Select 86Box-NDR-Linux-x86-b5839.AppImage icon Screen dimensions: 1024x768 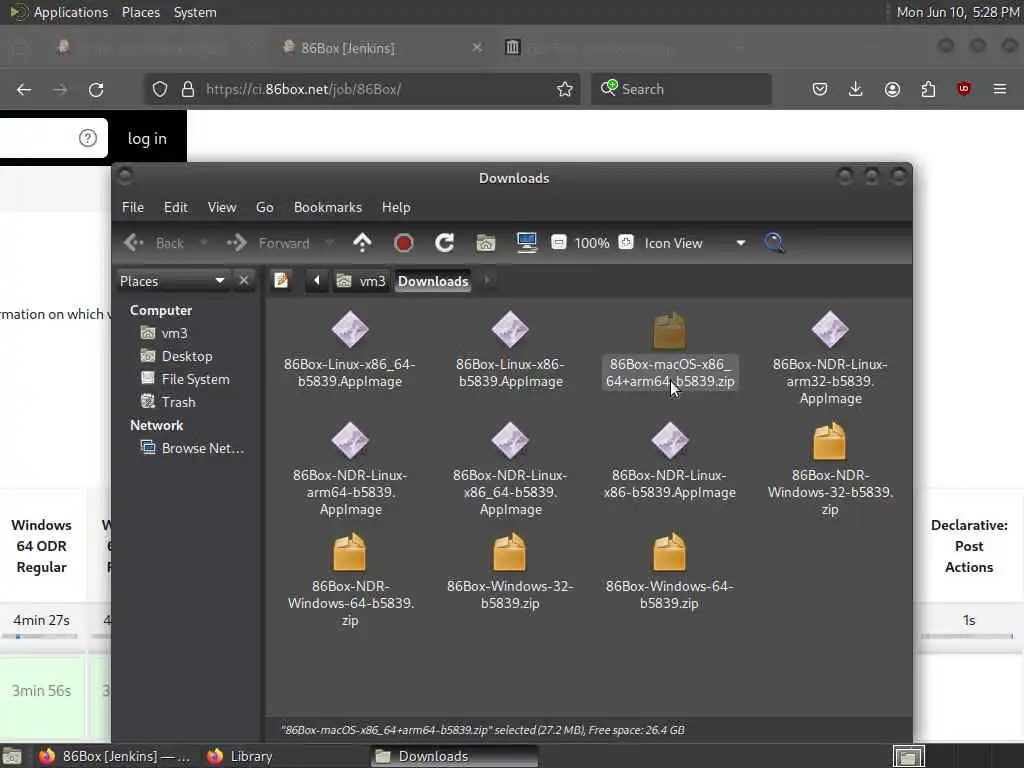[x=669, y=441]
